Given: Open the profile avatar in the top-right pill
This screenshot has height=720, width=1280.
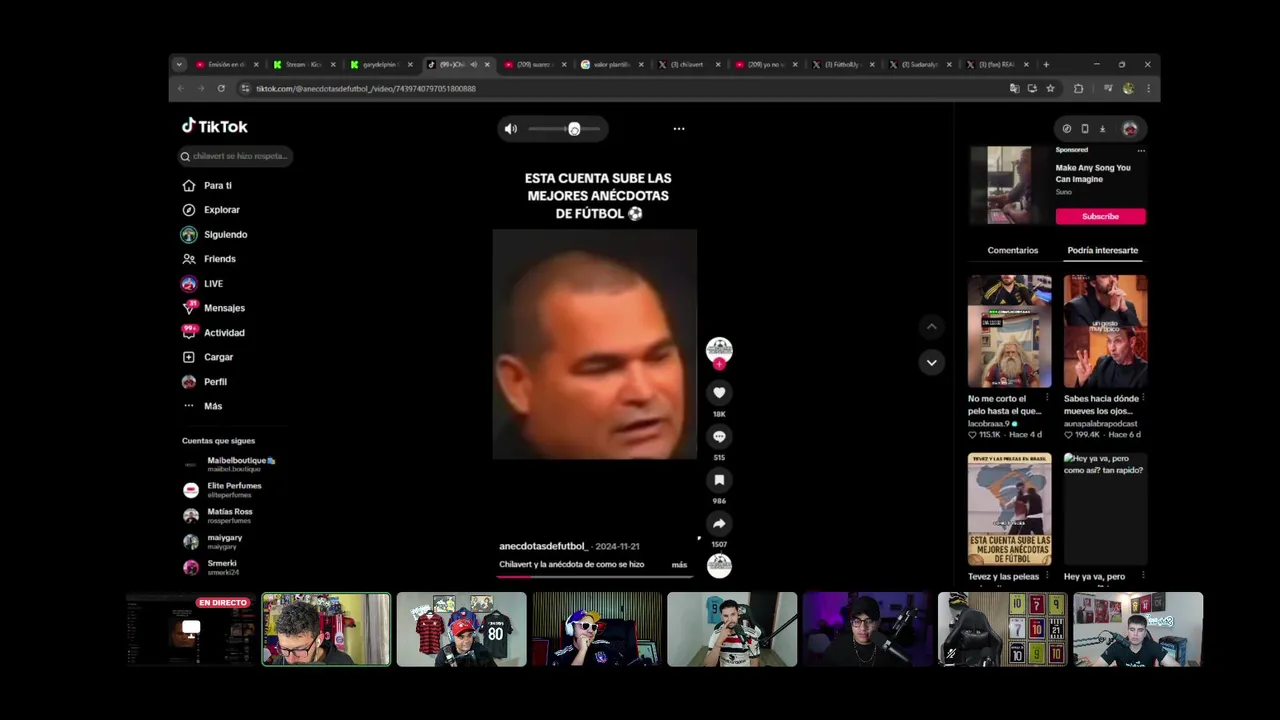Looking at the screenshot, I should point(1130,129).
